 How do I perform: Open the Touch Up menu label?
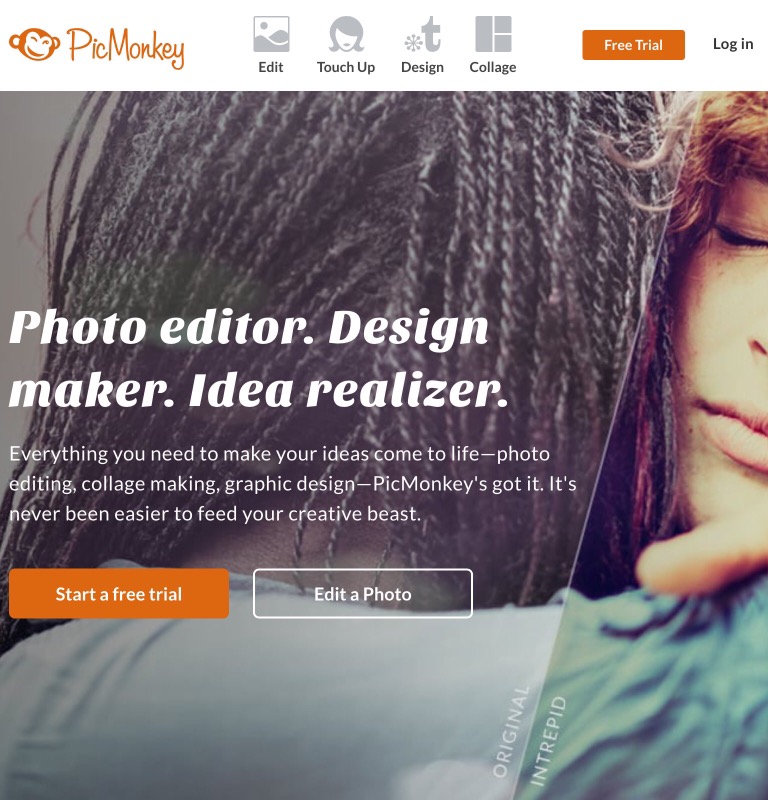point(346,67)
